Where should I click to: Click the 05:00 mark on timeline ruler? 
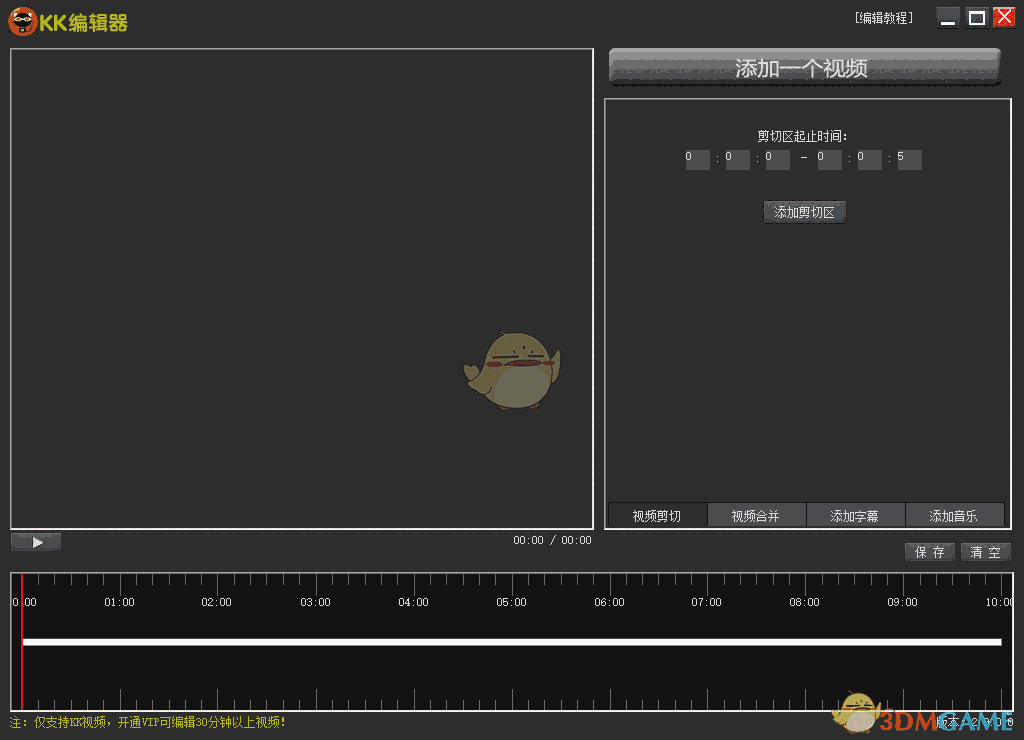(511, 602)
